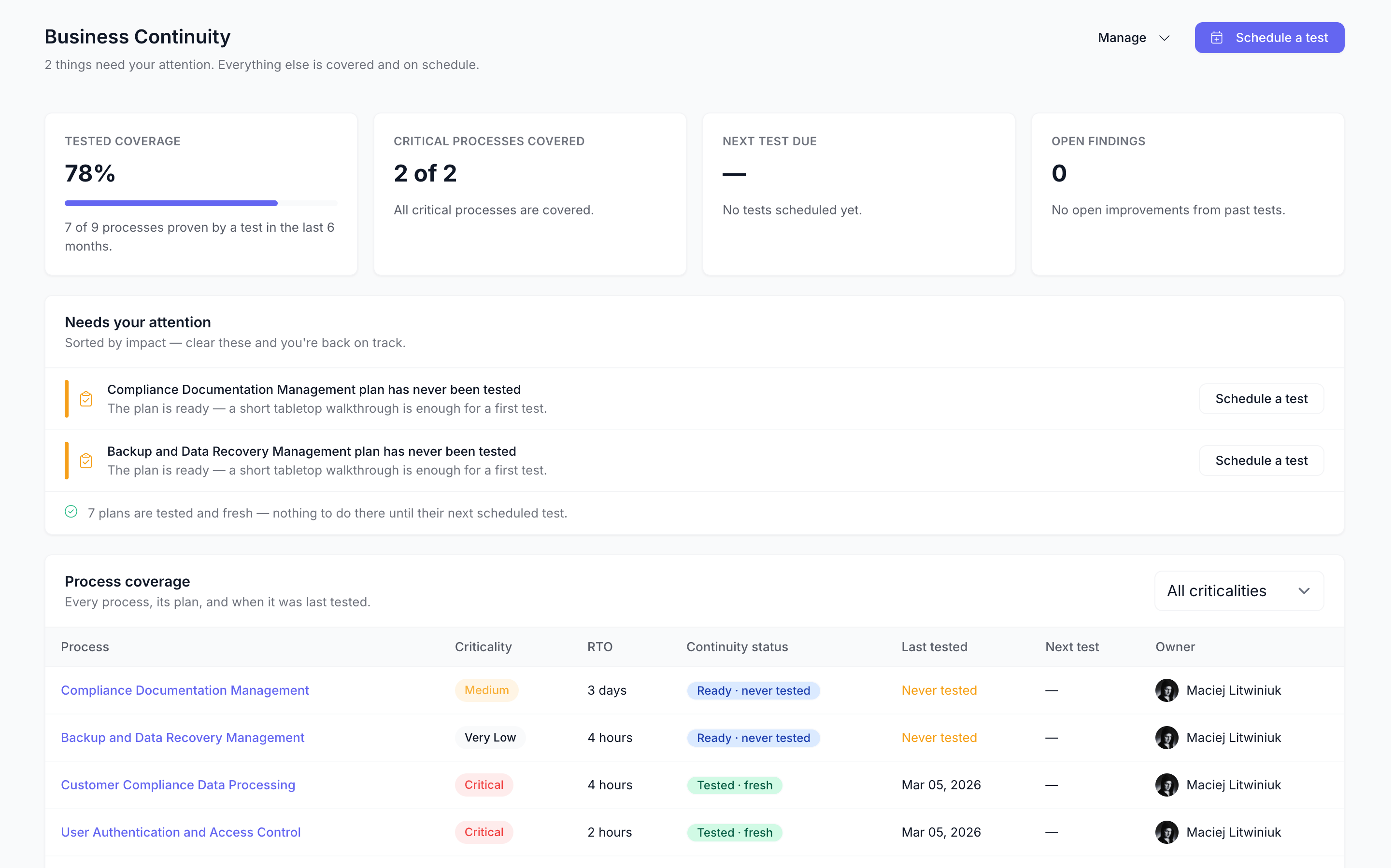The height and width of the screenshot is (868, 1394).
Task: Click the calendar icon in the Schedule a test button
Action: tap(1217, 38)
